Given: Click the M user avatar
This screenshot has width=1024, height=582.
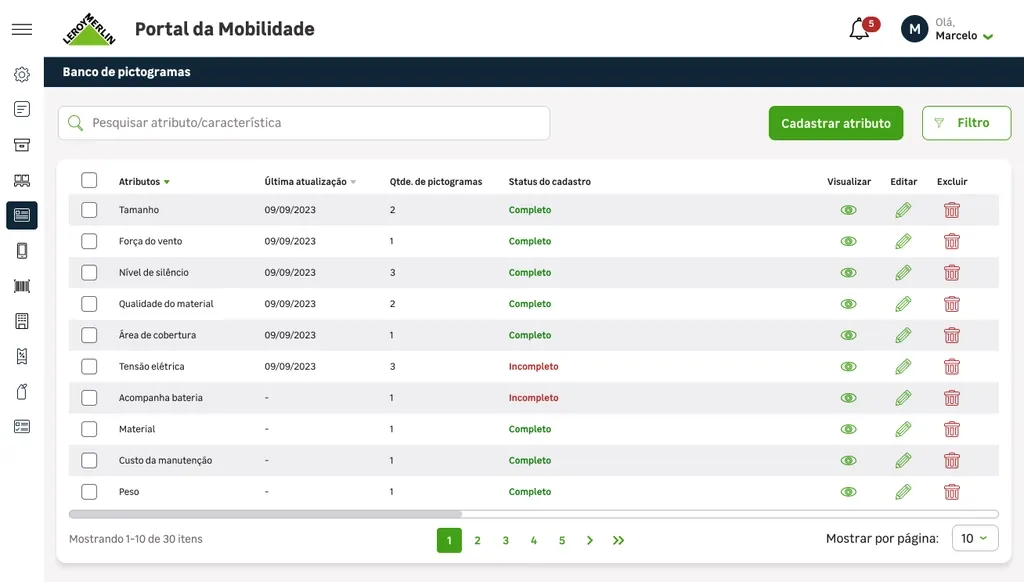Looking at the screenshot, I should coord(914,29).
